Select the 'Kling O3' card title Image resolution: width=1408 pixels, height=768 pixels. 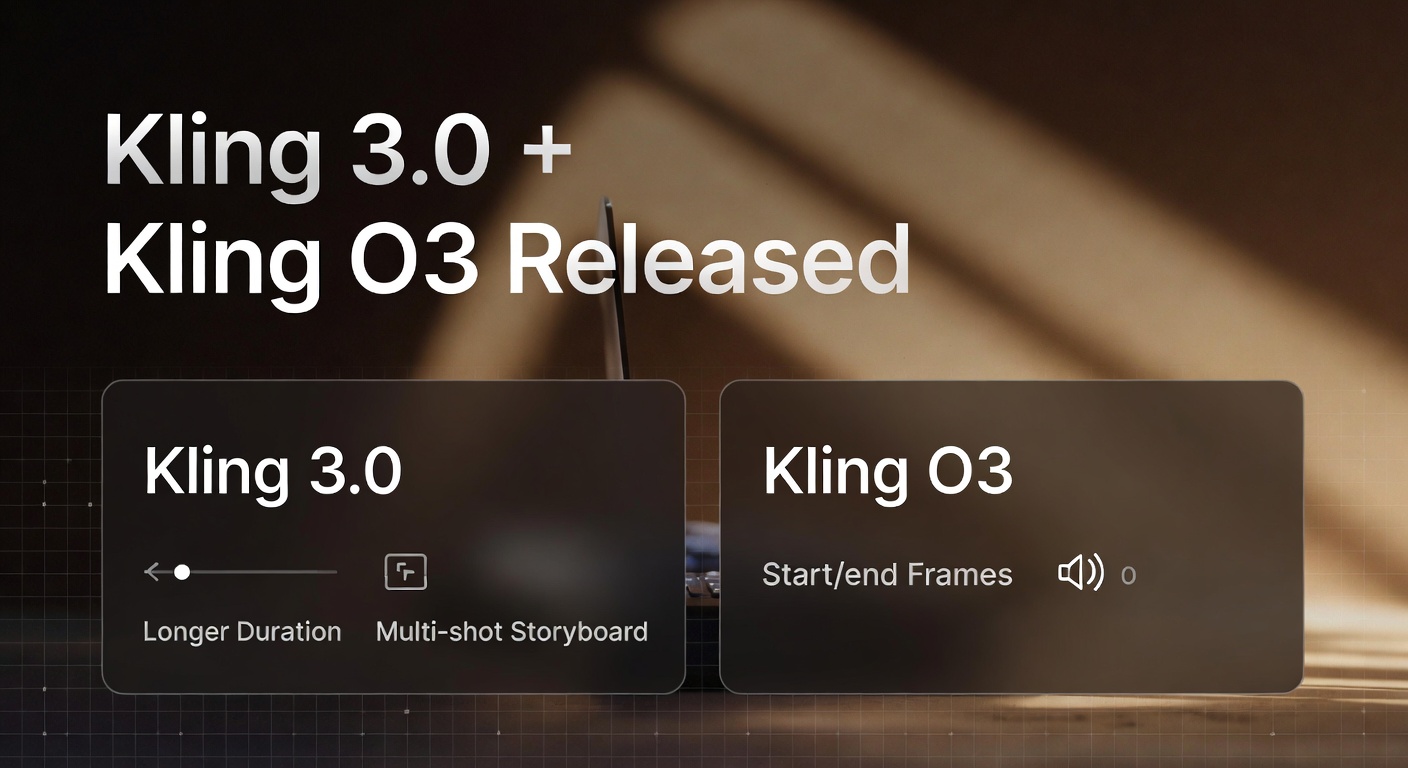(888, 472)
